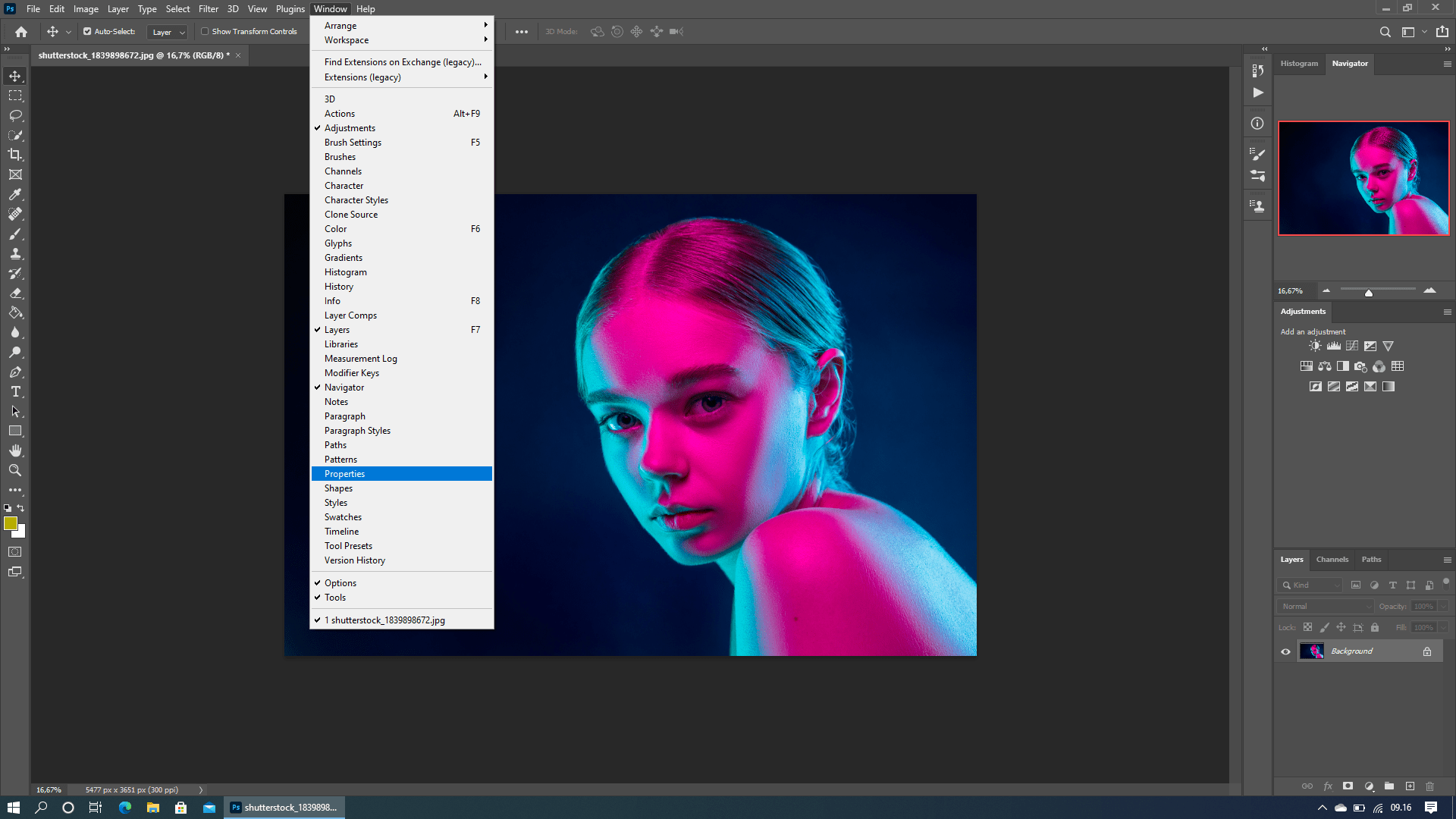Screen dimensions: 1456x819
Task: Click the Navigator preview thumbnail
Action: coord(1363,178)
